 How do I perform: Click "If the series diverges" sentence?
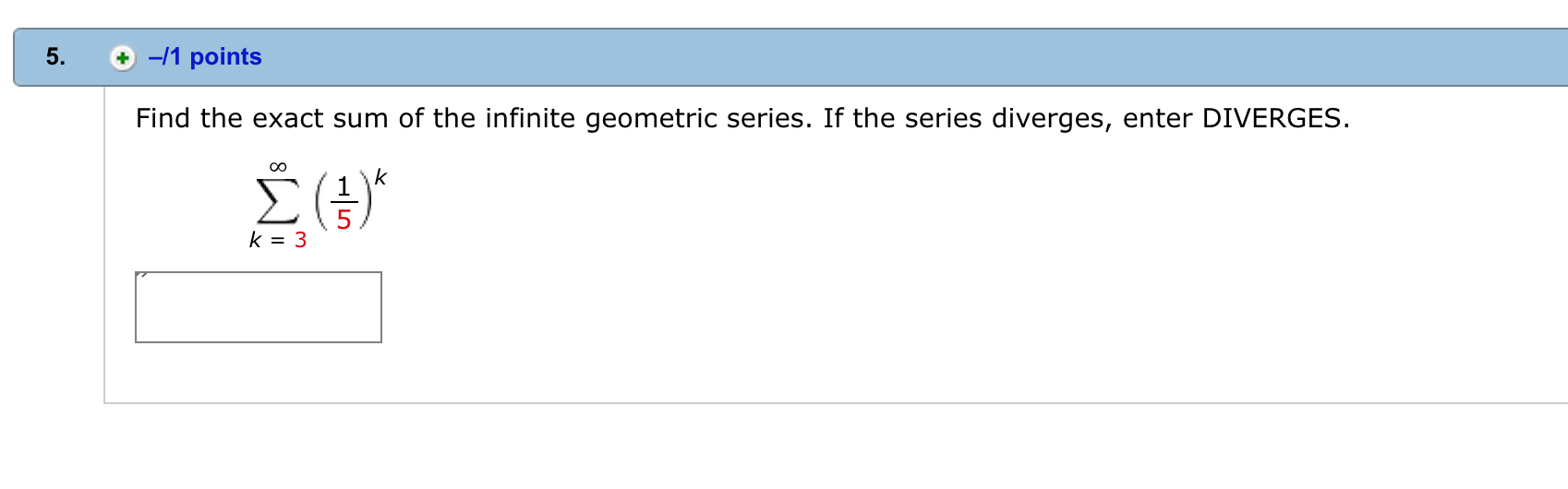[x=966, y=118]
